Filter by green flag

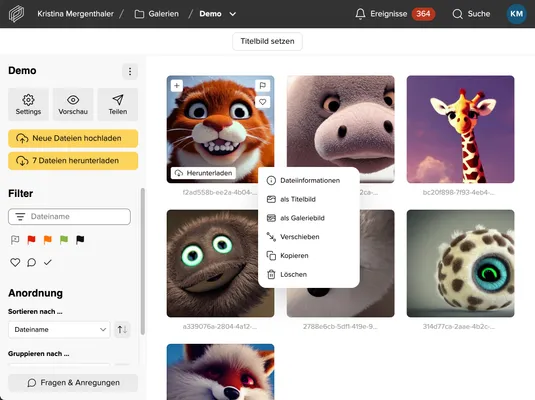[64, 240]
